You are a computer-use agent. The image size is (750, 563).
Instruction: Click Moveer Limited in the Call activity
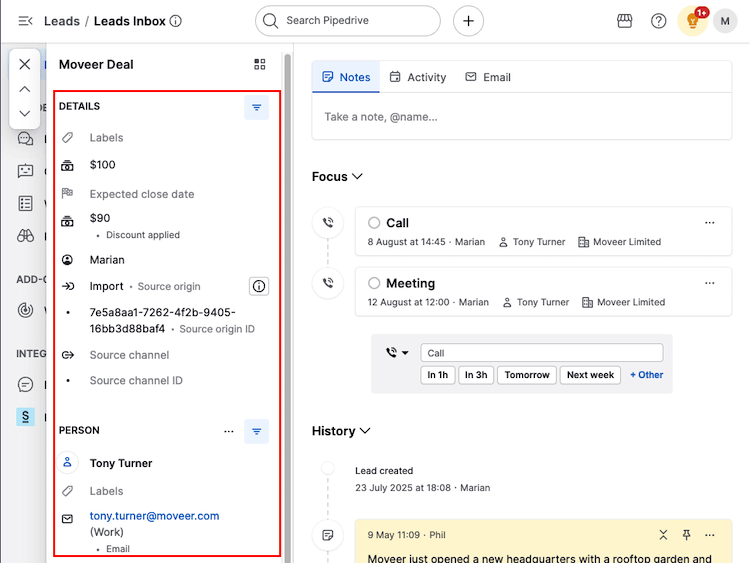tap(627, 242)
